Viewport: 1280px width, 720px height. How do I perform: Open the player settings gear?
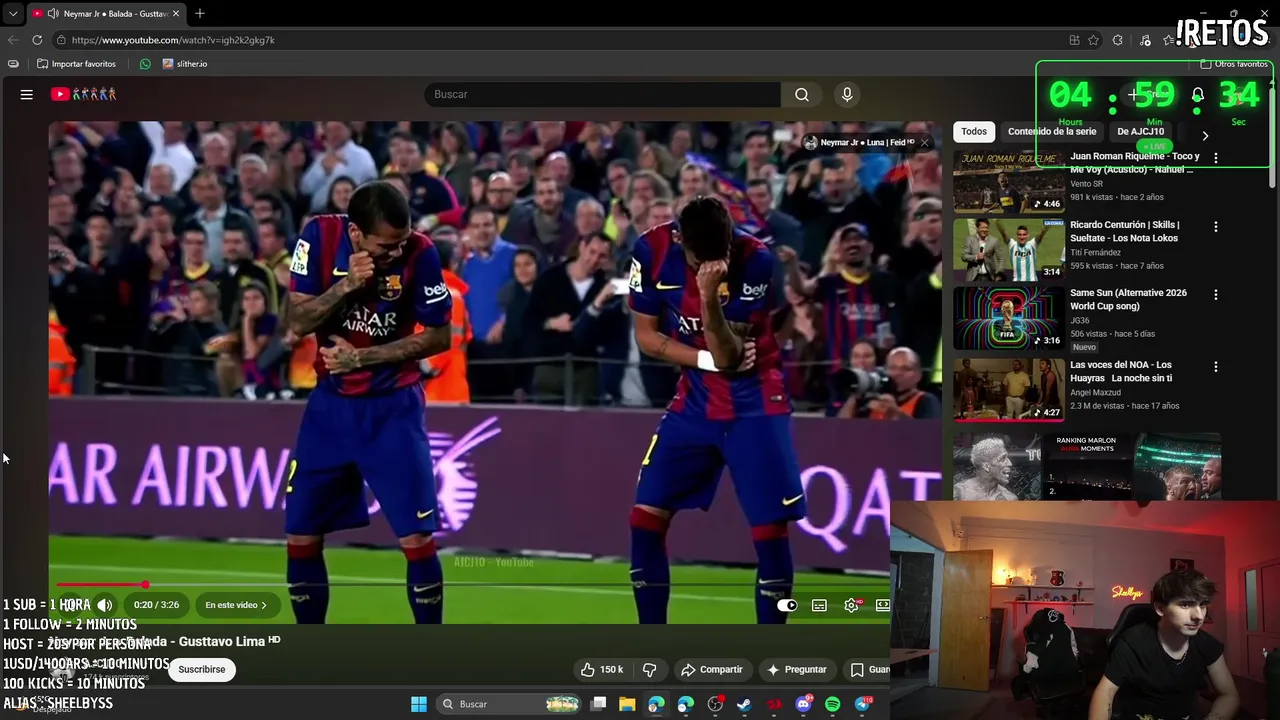(851, 605)
